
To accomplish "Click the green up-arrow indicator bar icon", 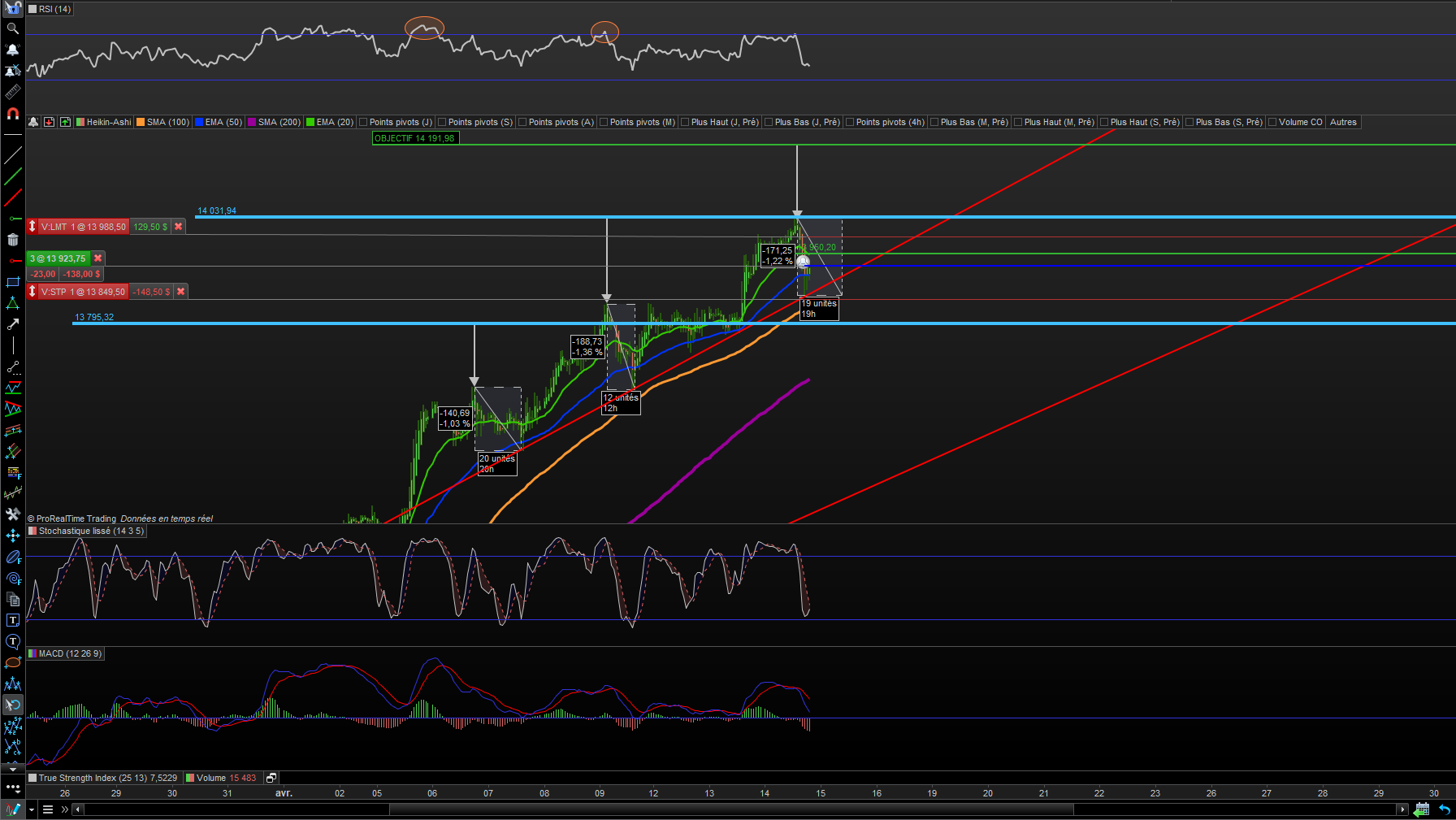I will (65, 122).
